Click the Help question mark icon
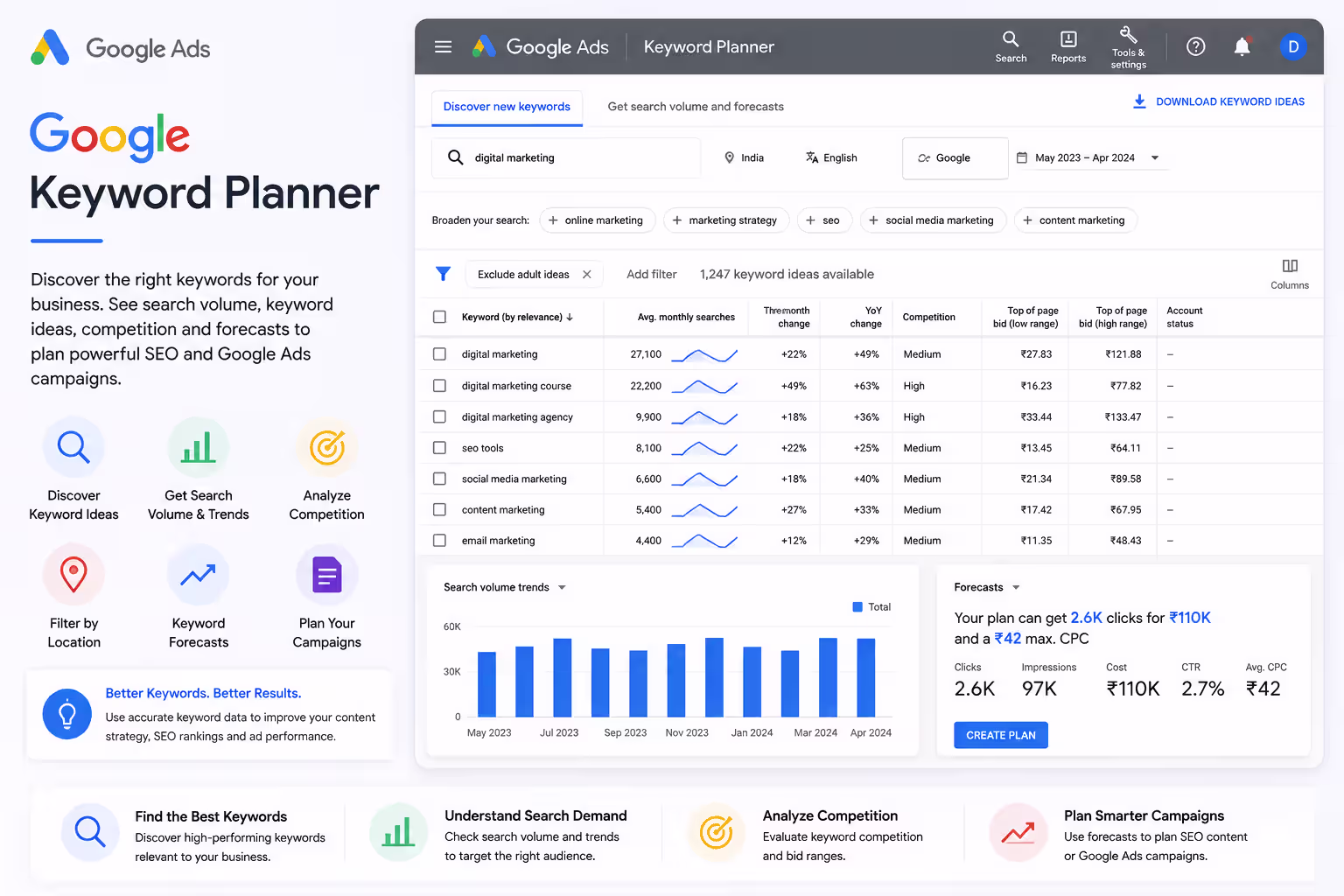The height and width of the screenshot is (896, 1344). (x=1195, y=47)
